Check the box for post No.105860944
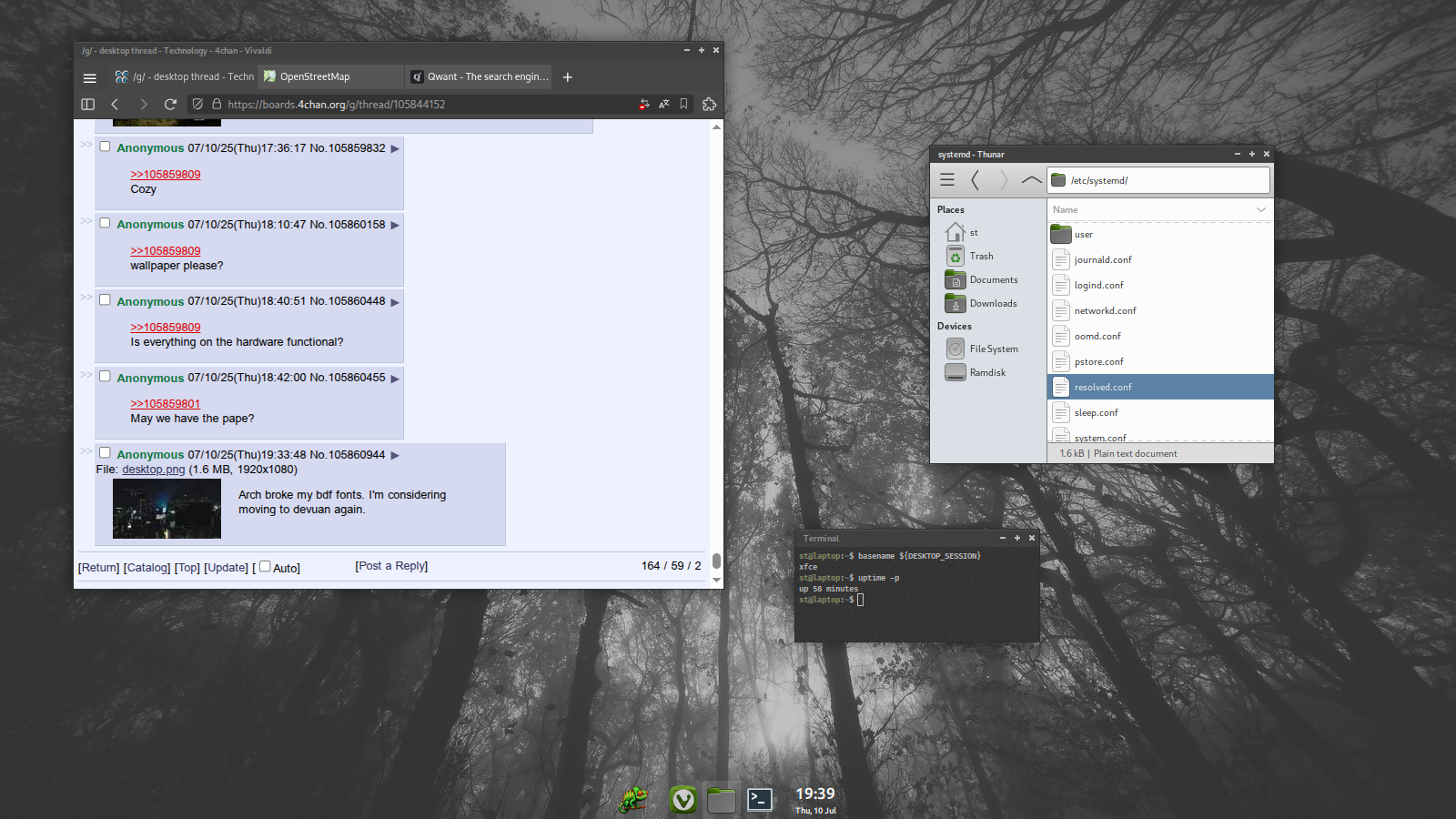Screen dimensions: 1456x819 105,452
